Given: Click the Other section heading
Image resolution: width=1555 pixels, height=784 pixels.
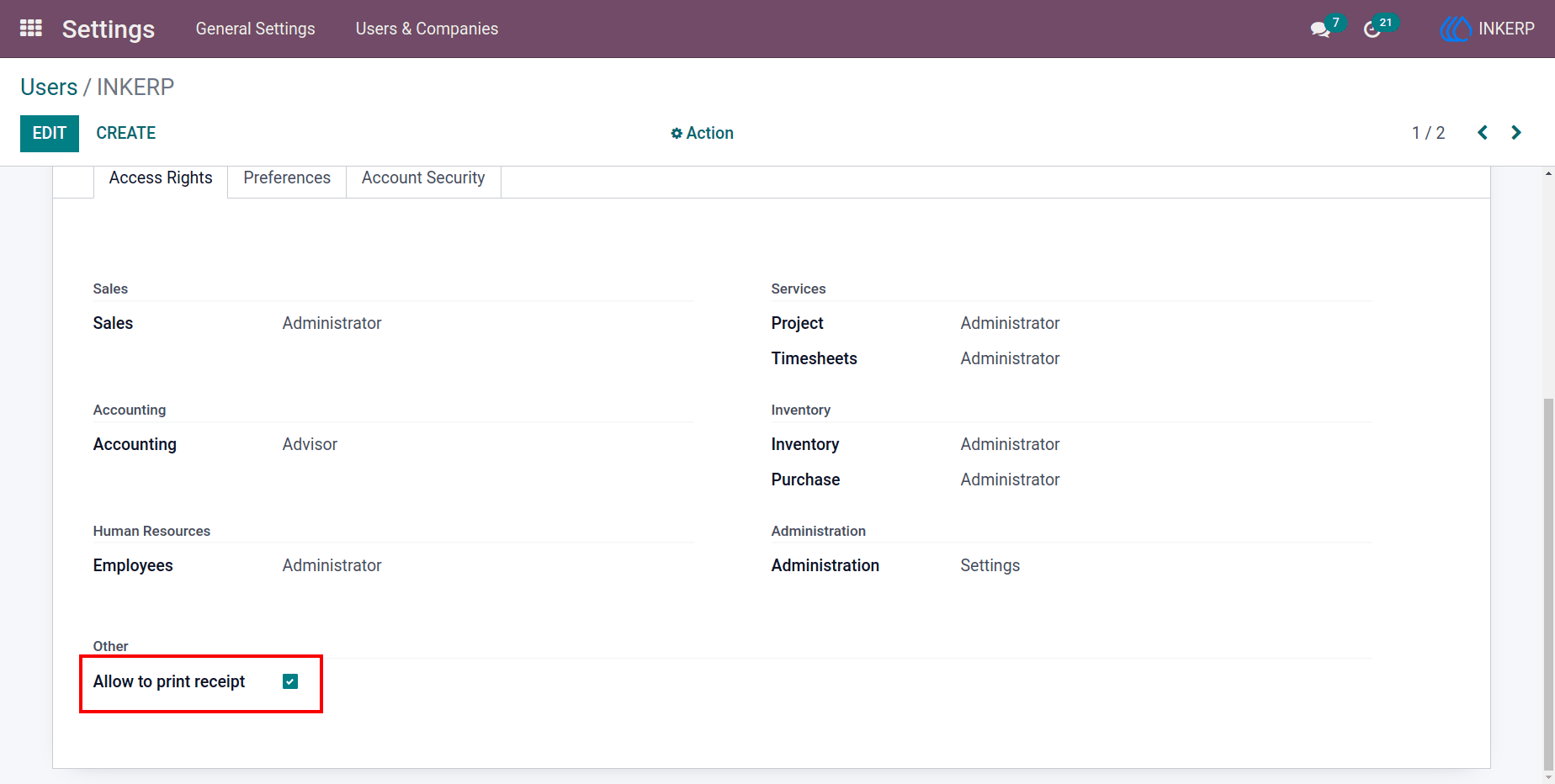Looking at the screenshot, I should coord(111,646).
